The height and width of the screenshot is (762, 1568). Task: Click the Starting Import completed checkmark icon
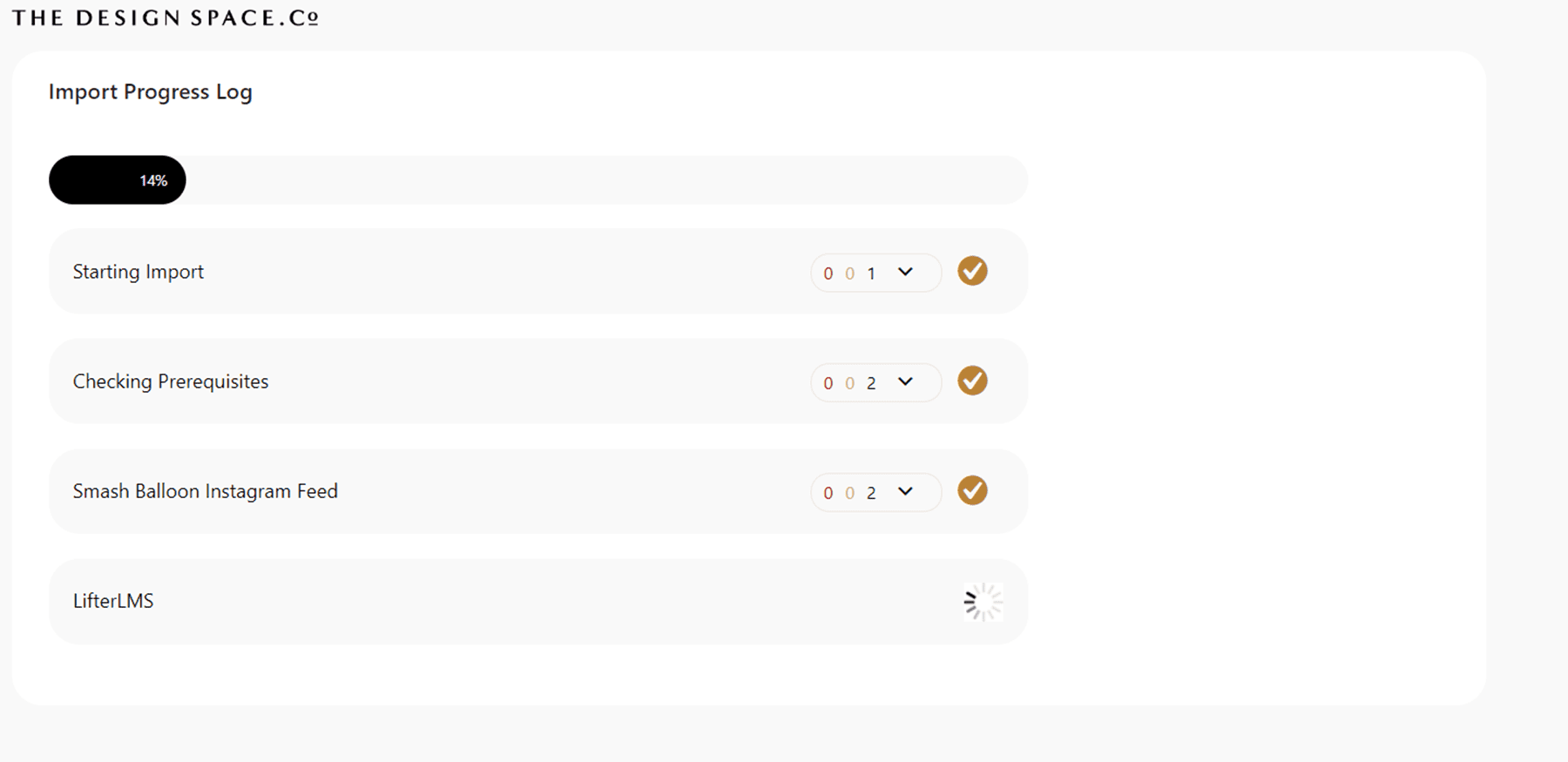click(x=972, y=271)
